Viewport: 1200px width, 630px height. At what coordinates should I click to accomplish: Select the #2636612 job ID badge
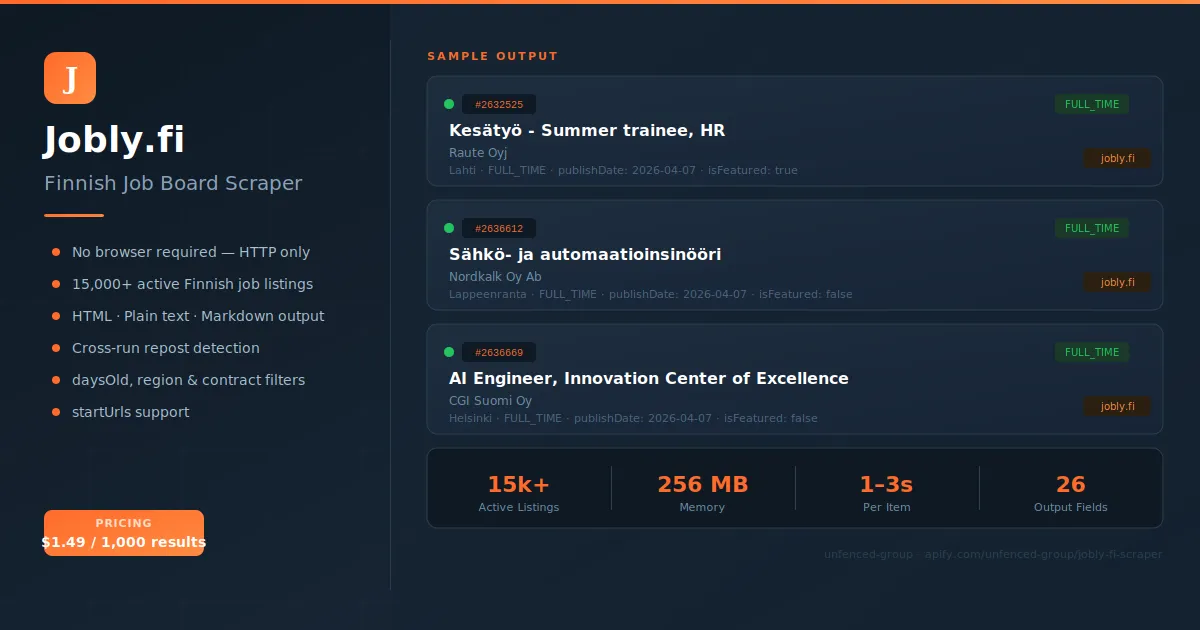tap(499, 228)
